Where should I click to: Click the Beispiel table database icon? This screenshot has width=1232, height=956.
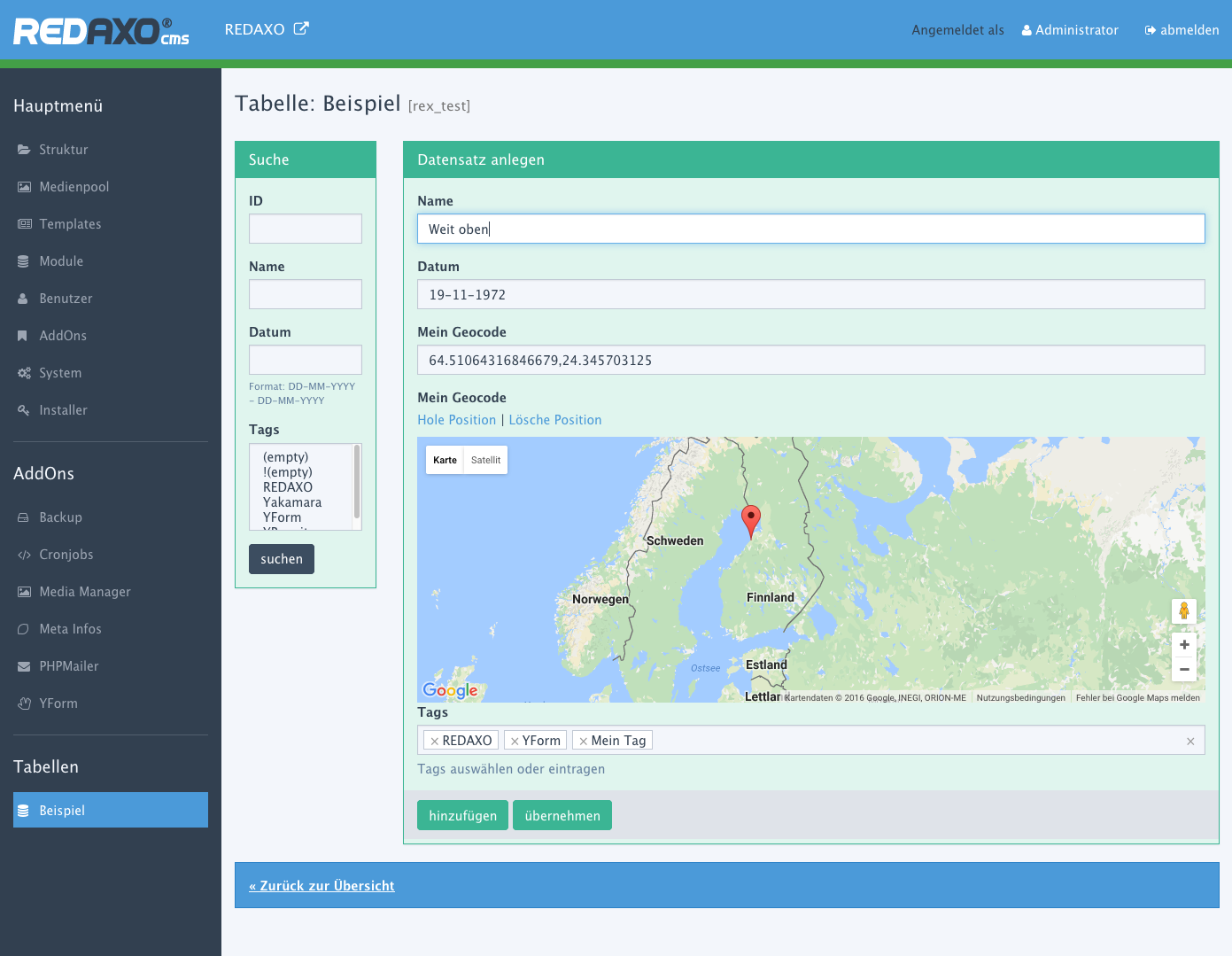point(24,811)
